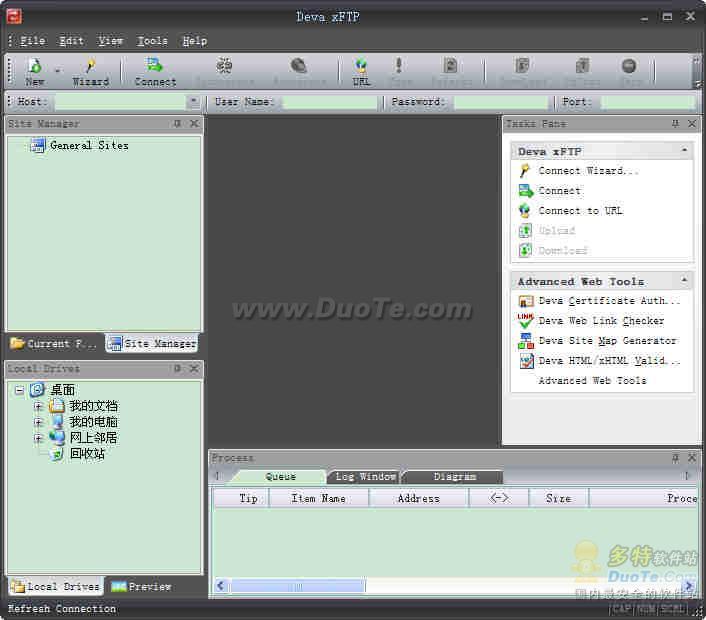Click the Deva Web Link Checker icon
Image resolution: width=706 pixels, height=620 pixels.
[x=525, y=321]
